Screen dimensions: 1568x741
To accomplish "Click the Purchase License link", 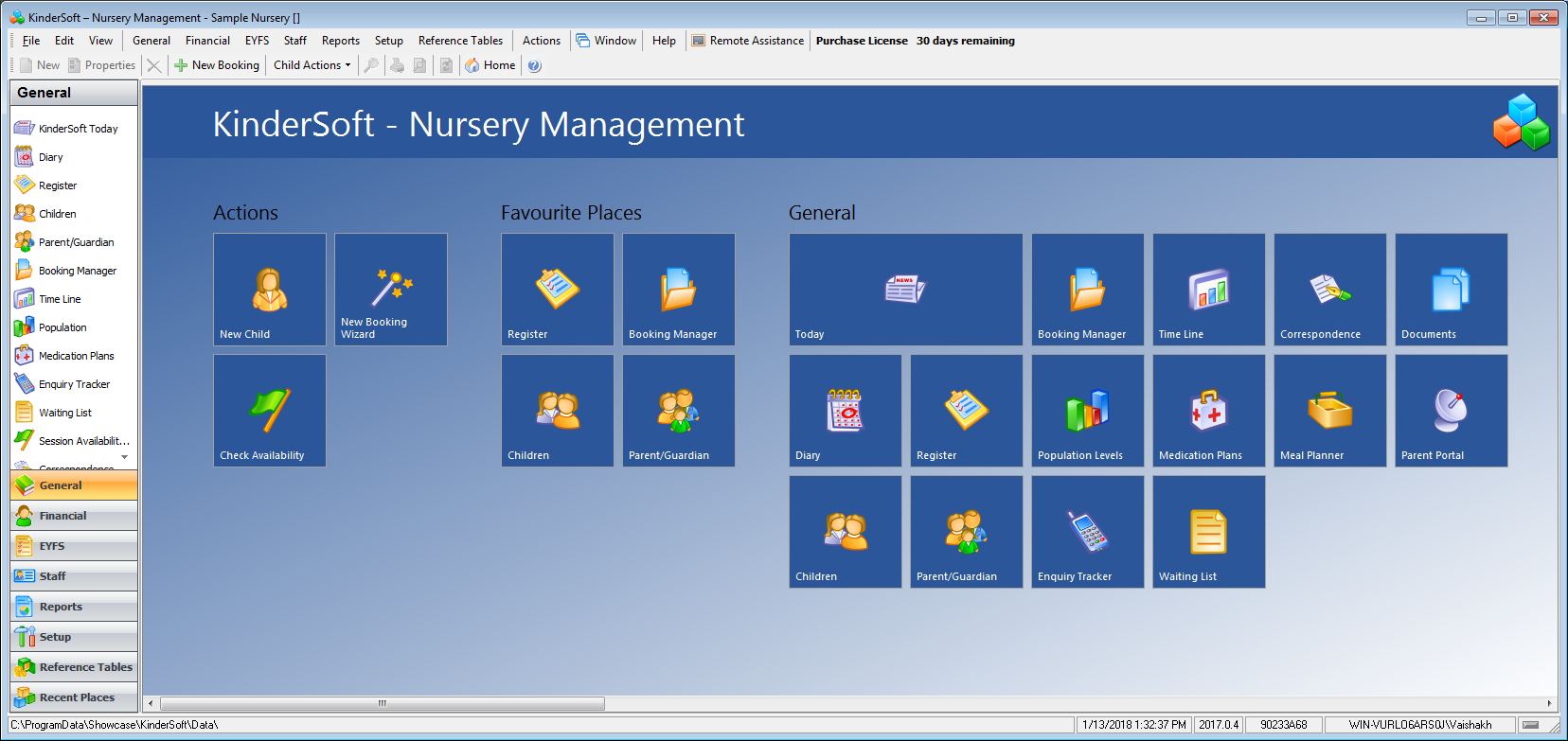I will click(x=862, y=41).
